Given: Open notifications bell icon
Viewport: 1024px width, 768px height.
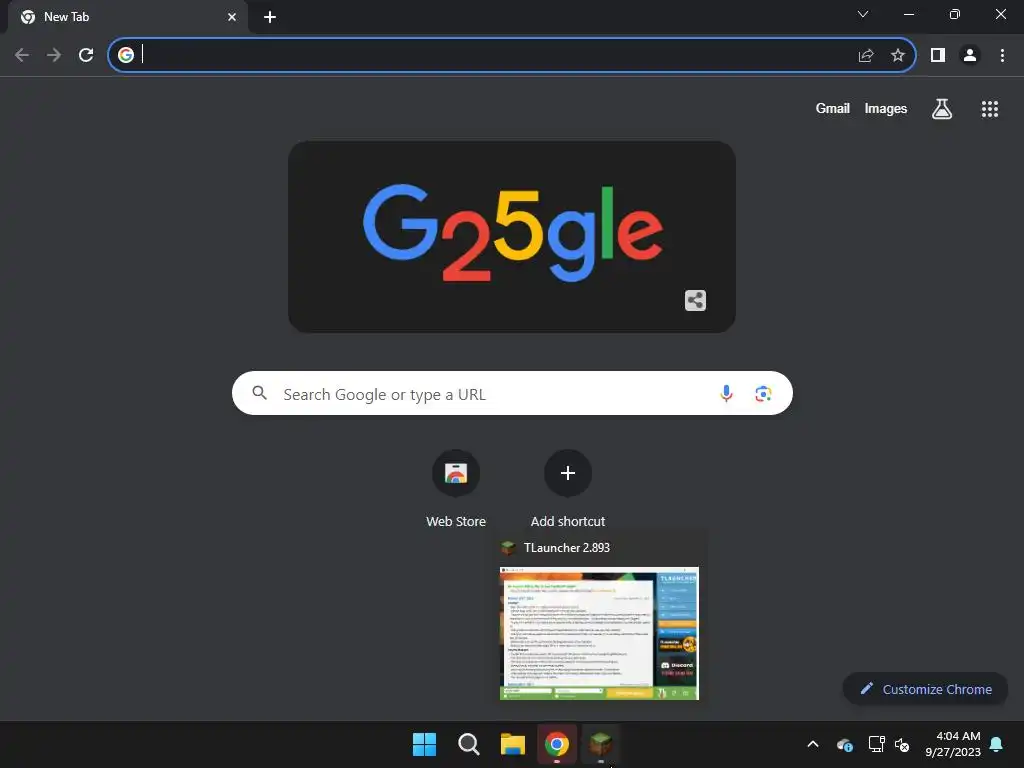Looking at the screenshot, I should [x=996, y=744].
